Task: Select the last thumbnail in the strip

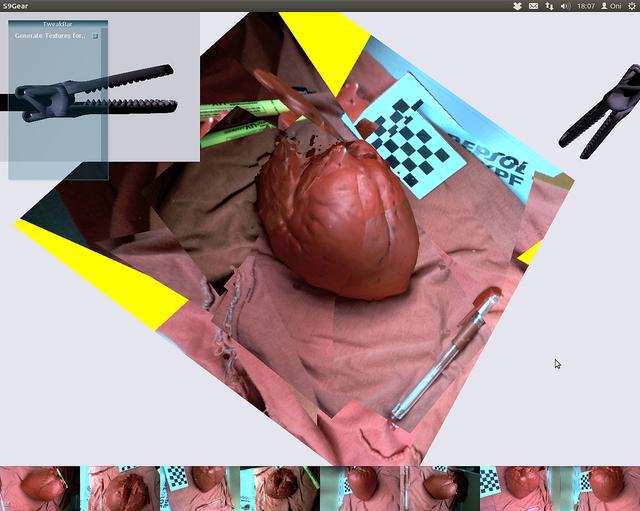Action: (600, 489)
